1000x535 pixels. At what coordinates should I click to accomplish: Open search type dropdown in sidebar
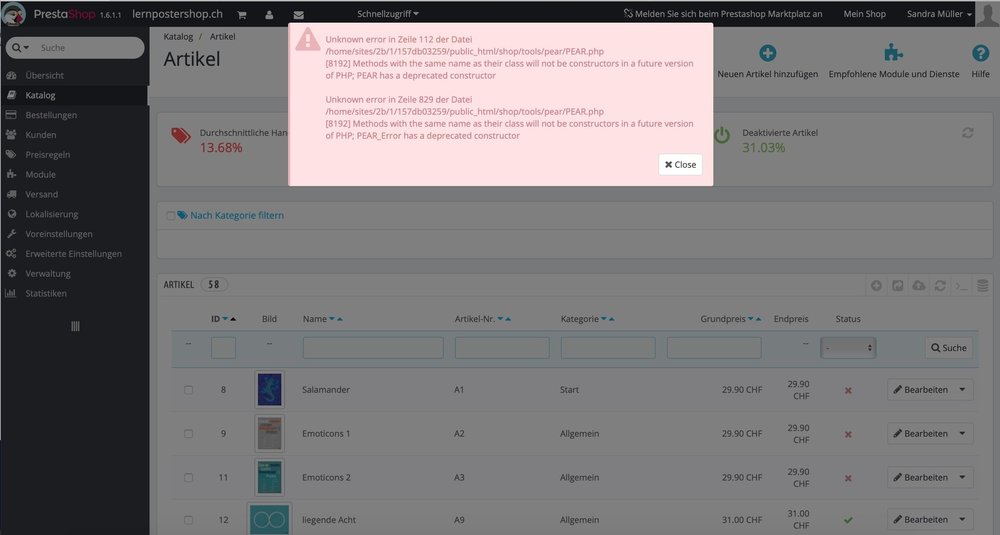coord(20,48)
